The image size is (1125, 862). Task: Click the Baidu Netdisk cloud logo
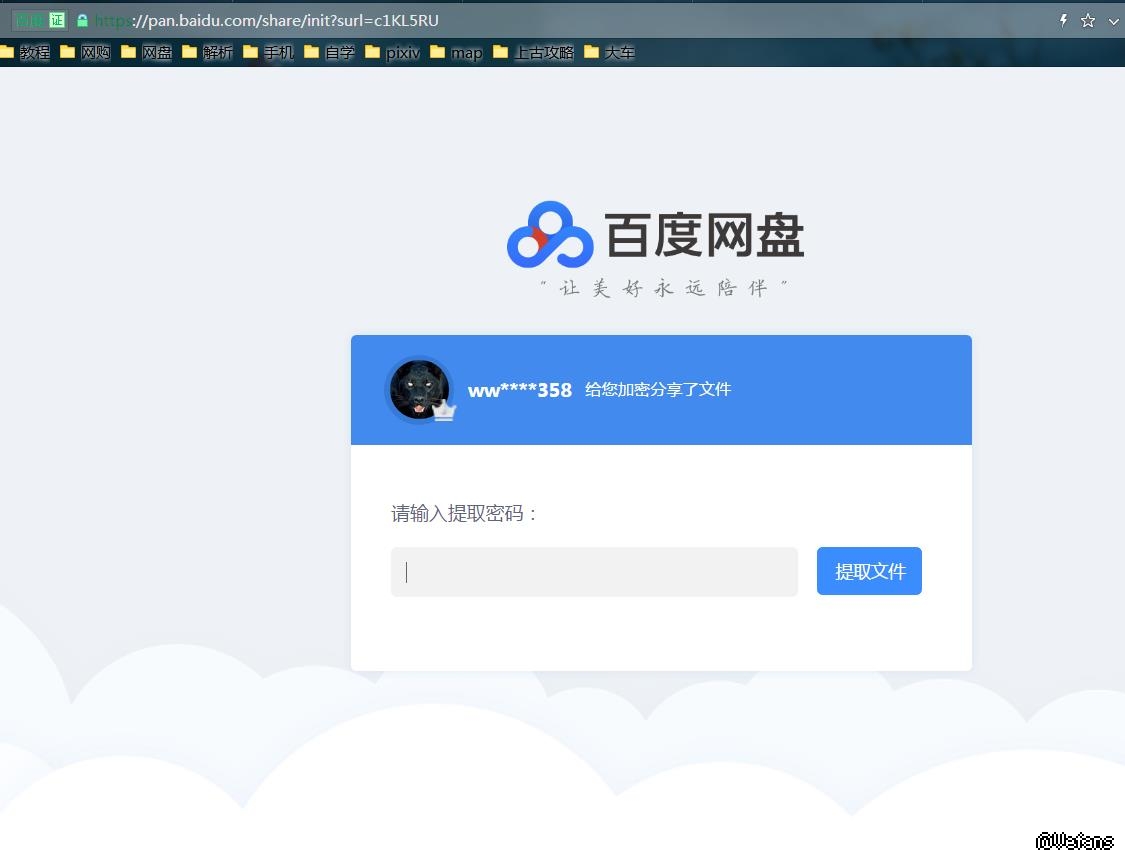click(550, 236)
